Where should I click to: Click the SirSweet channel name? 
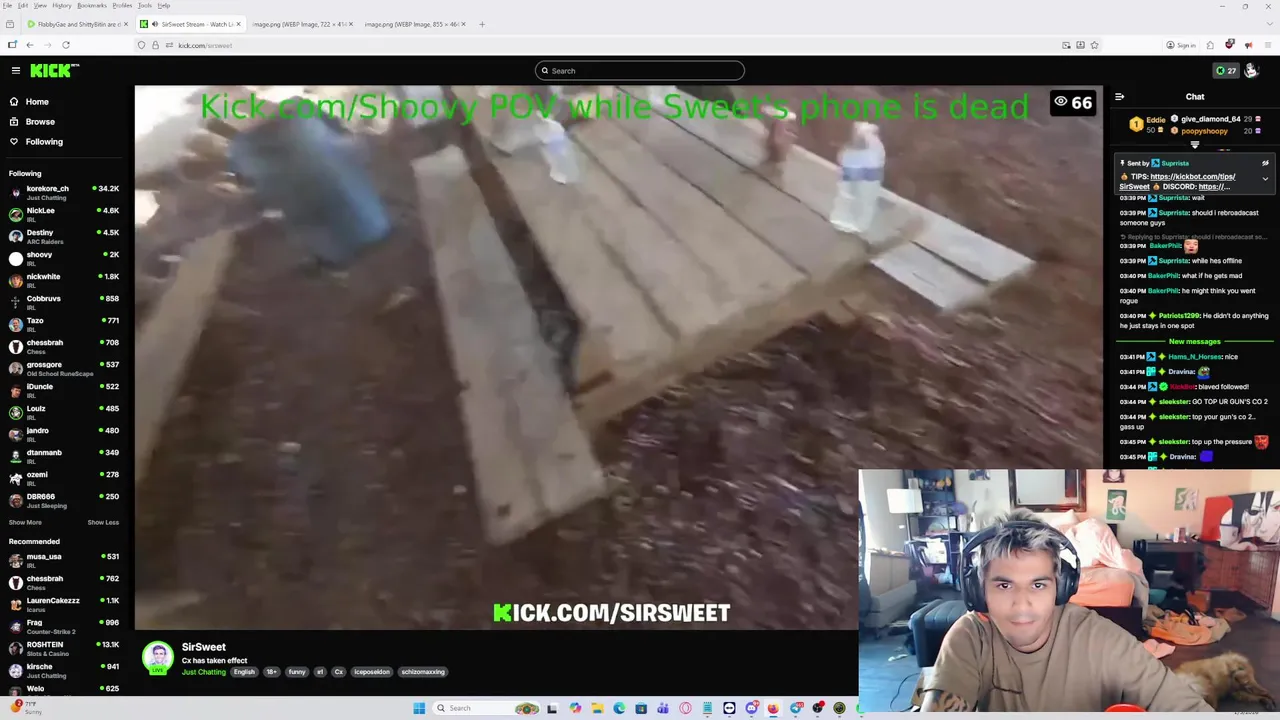204,647
